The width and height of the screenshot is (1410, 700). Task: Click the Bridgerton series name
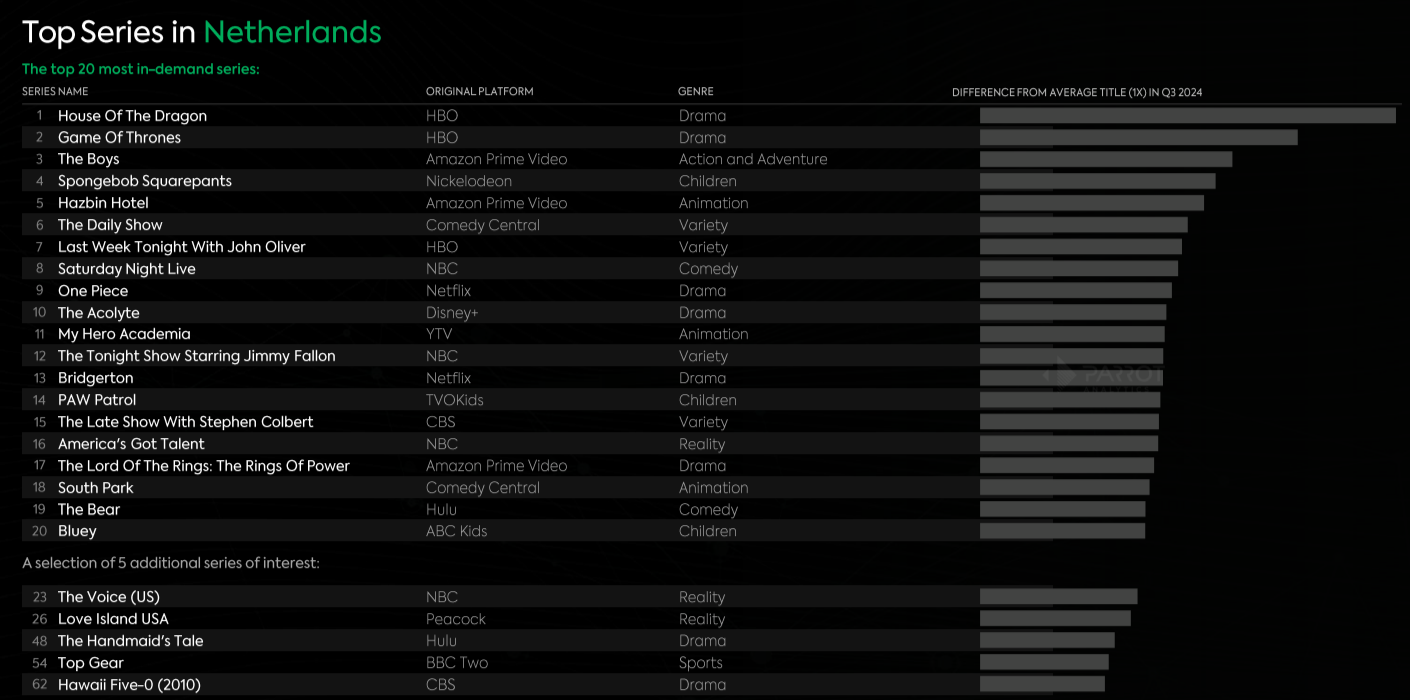click(x=95, y=378)
